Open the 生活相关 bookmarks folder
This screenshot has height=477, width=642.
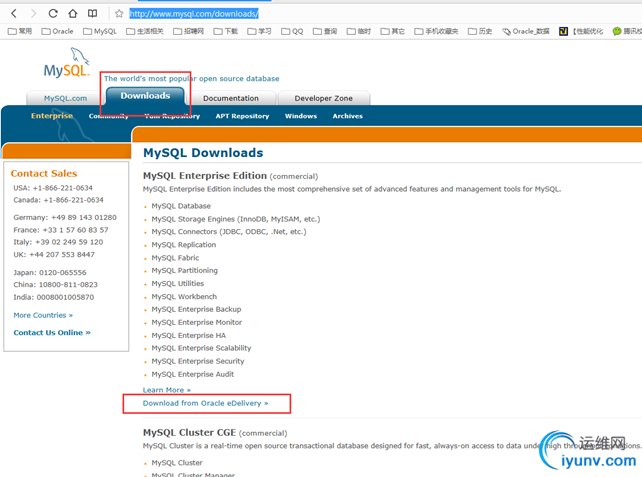tap(145, 31)
